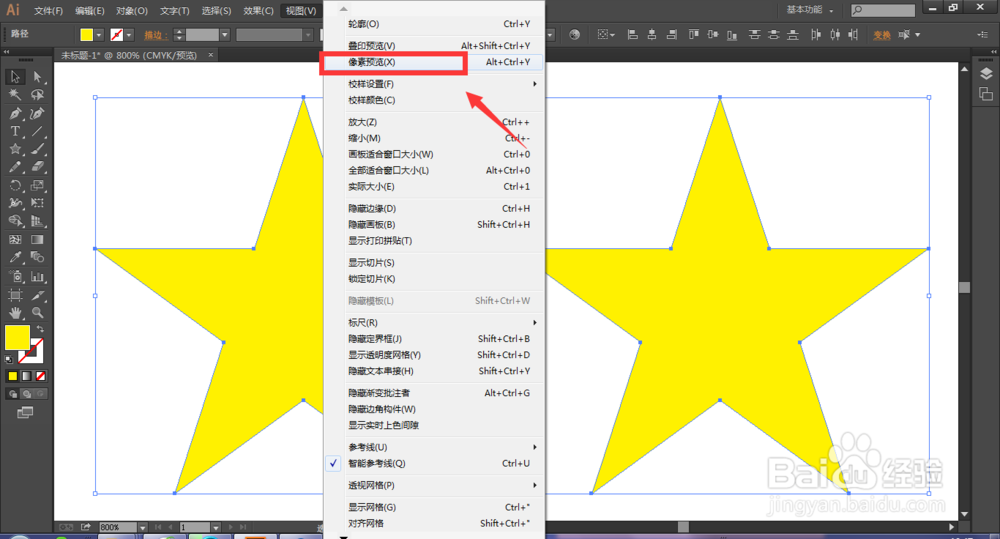1000x539 pixels.
Task: Toggle Smart Guides 智能参考线(Q) checkmark item
Action: tap(434, 464)
